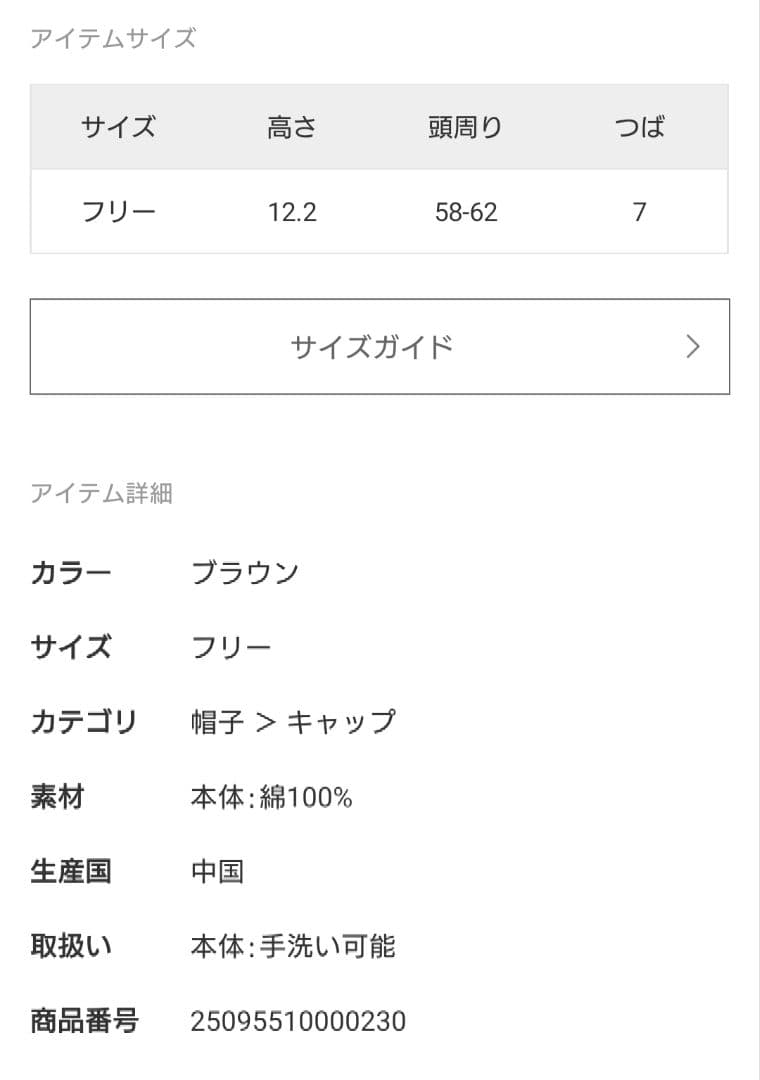Open the 帽子 category link

(x=217, y=722)
